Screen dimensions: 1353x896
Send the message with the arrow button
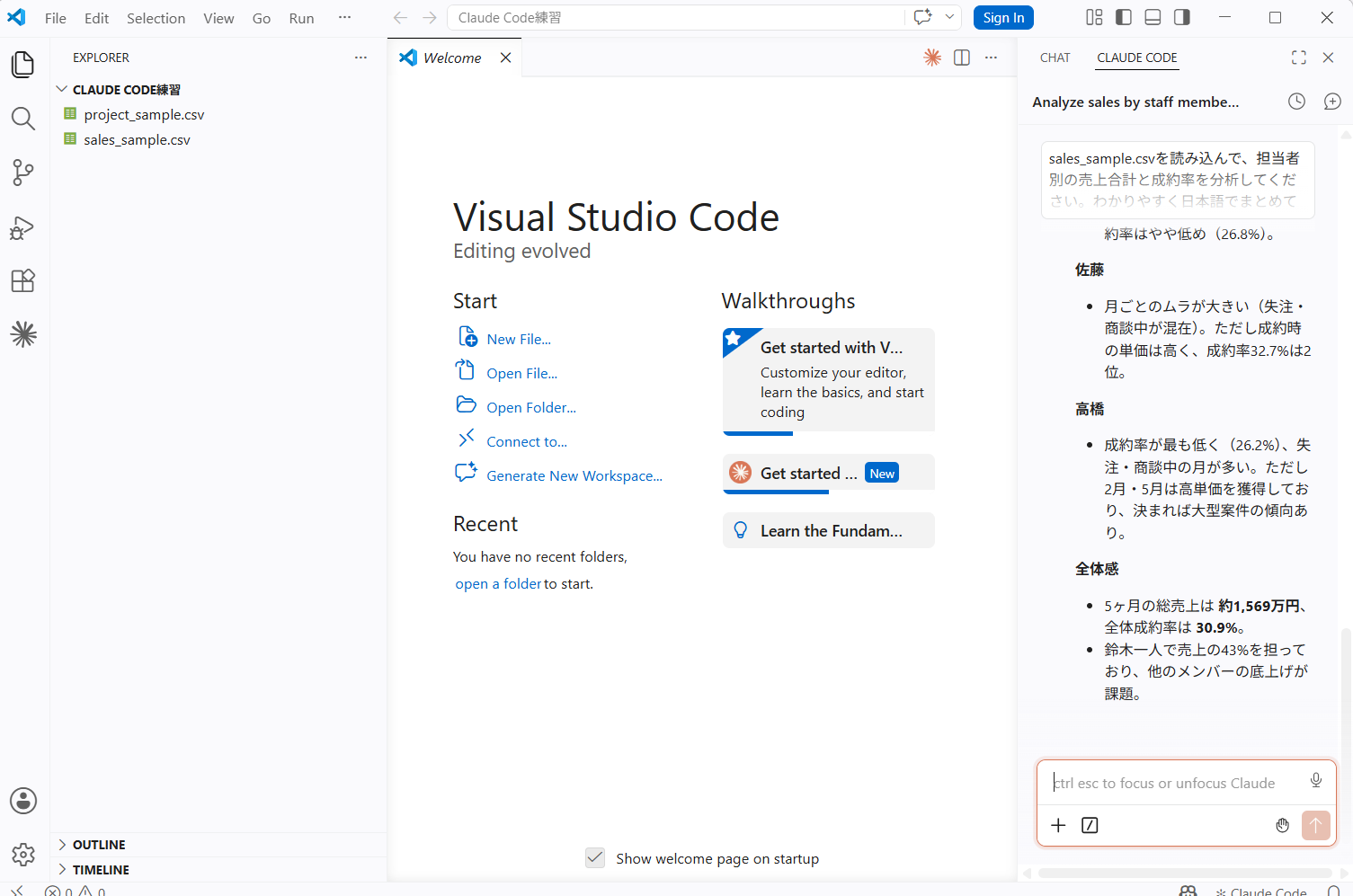[x=1315, y=825]
